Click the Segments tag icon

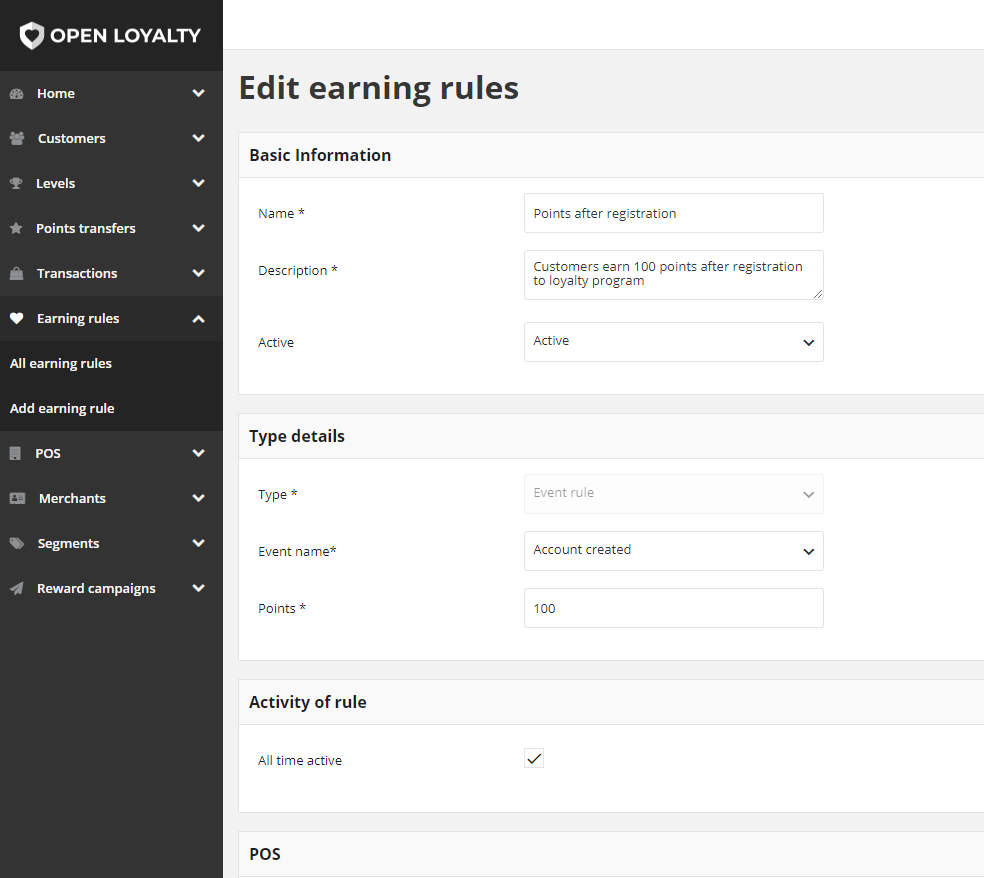click(x=17, y=543)
